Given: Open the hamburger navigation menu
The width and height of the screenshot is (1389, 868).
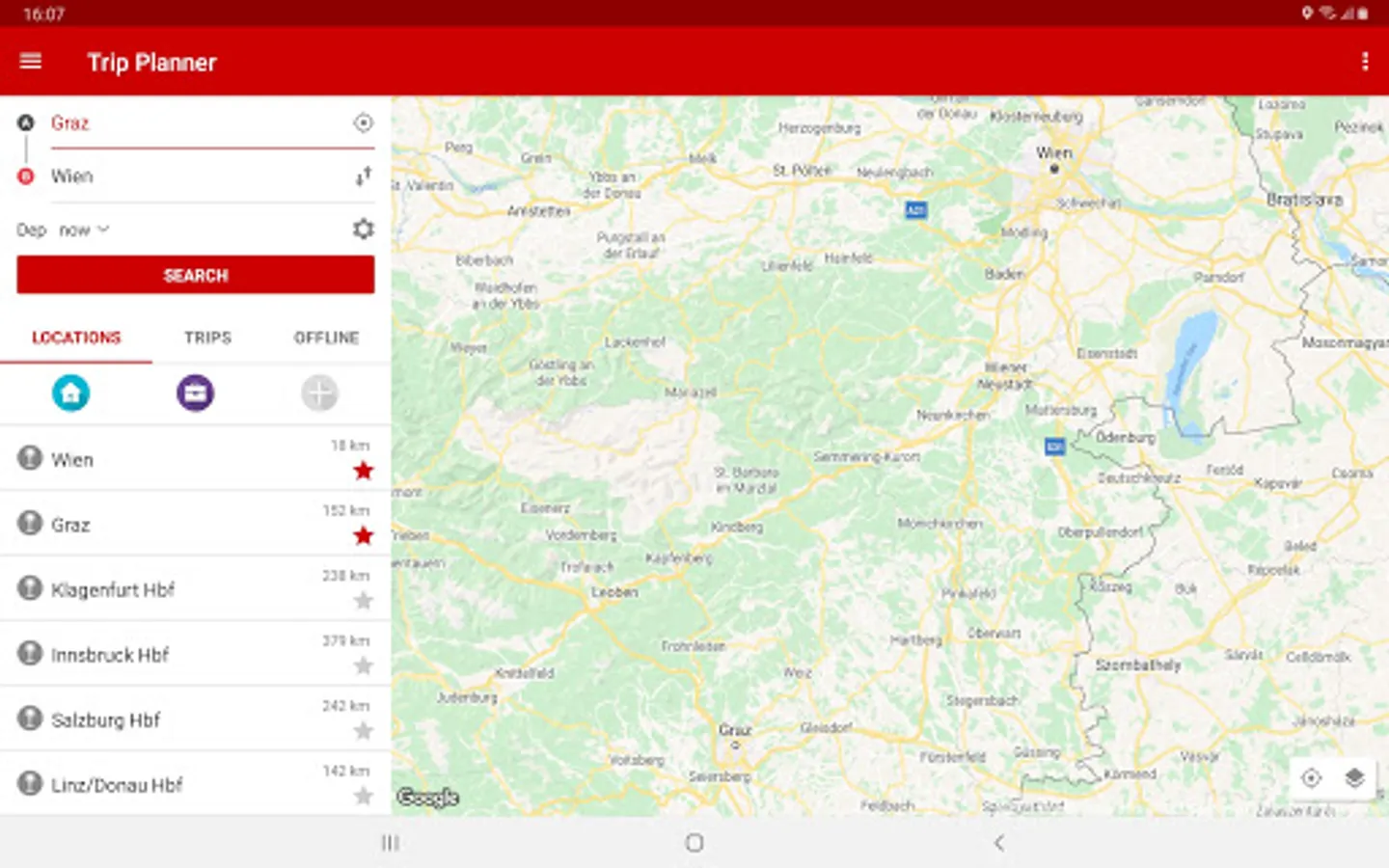Looking at the screenshot, I should (x=31, y=62).
